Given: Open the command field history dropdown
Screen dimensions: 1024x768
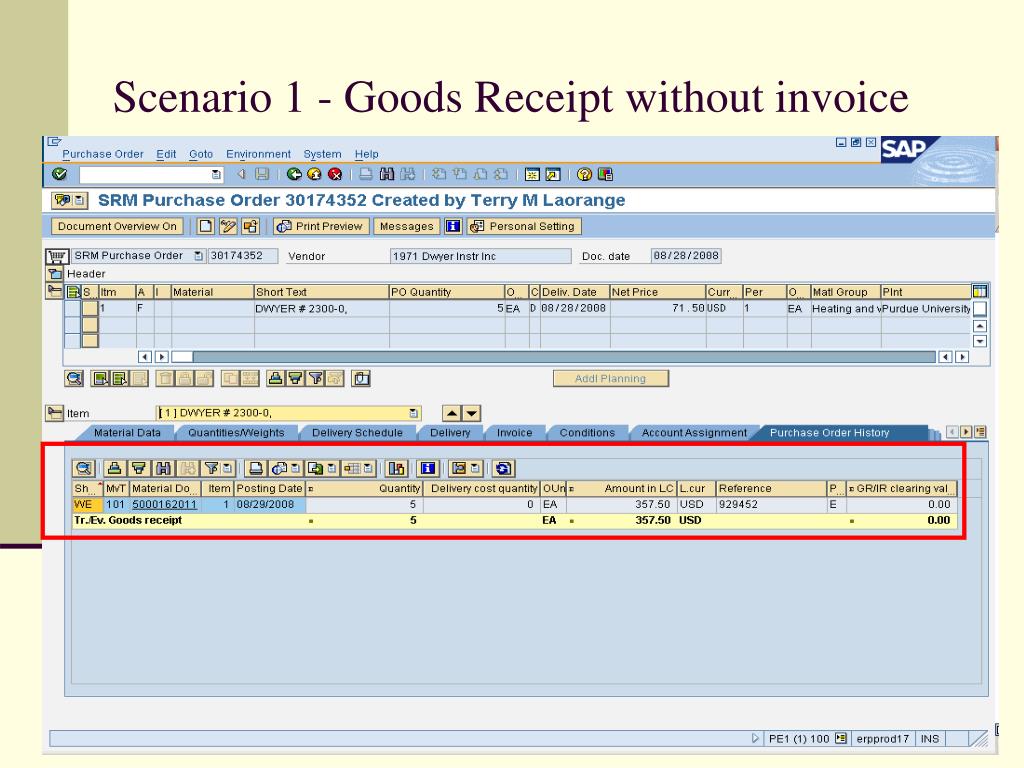Looking at the screenshot, I should point(216,174).
